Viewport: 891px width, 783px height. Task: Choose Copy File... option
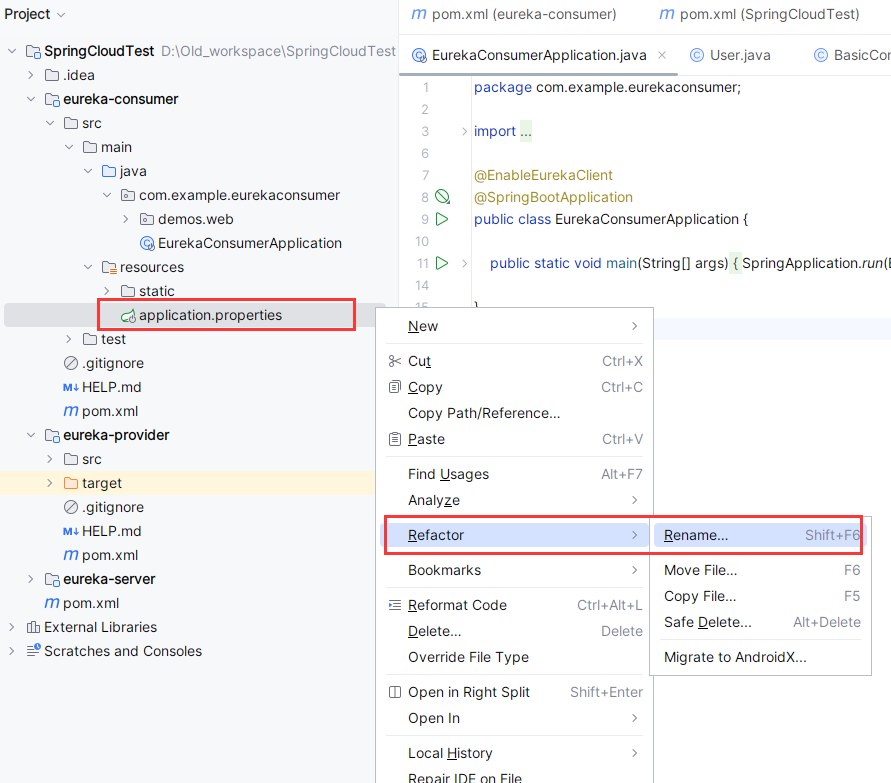pyautogui.click(x=760, y=596)
